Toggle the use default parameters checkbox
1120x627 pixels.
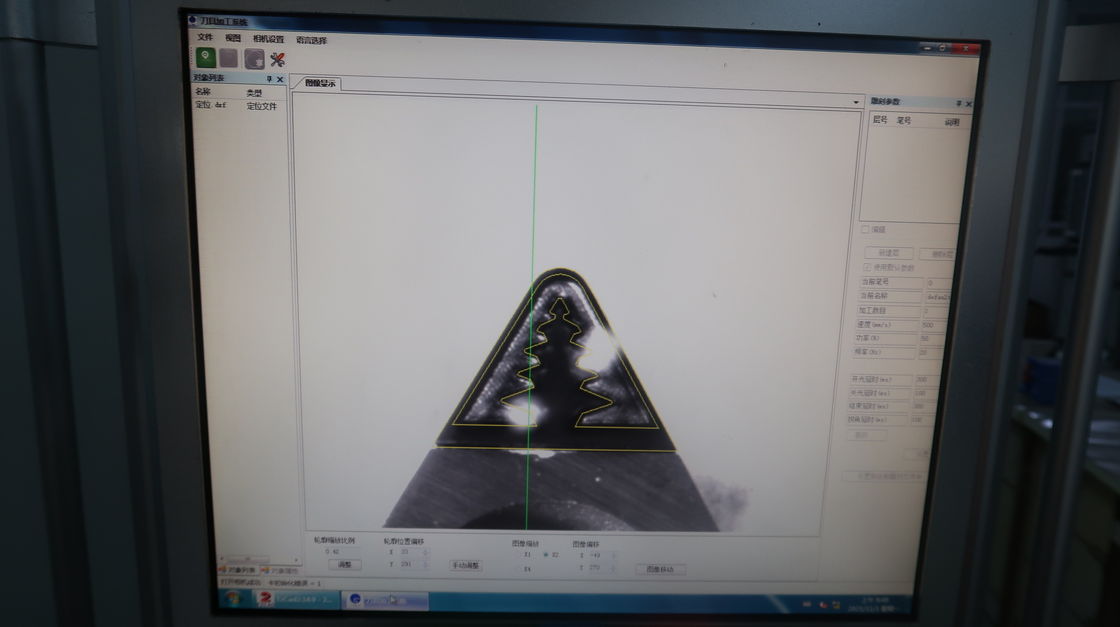coord(867,267)
